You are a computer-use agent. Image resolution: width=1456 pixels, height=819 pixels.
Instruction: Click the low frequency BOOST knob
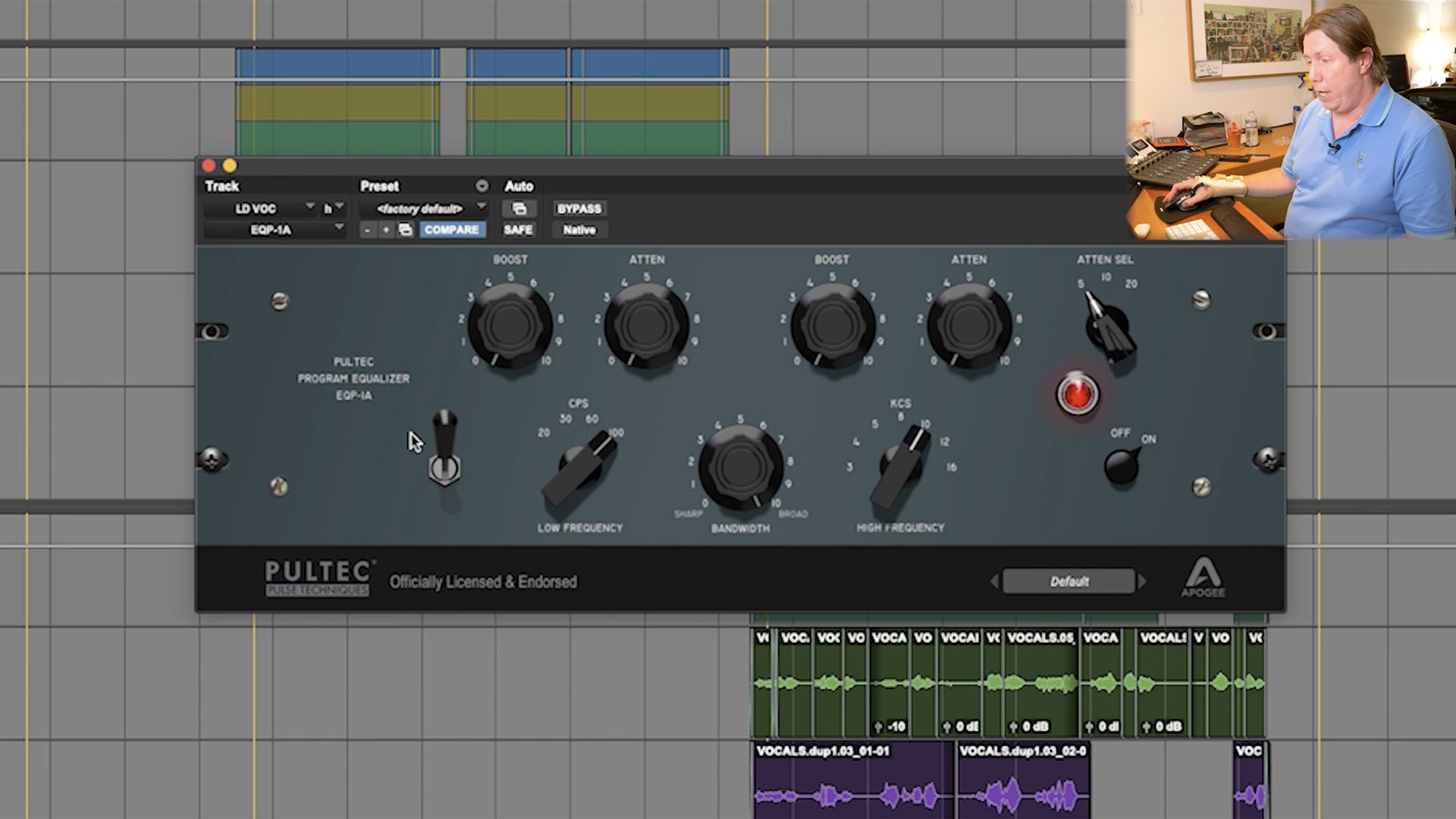coord(510,327)
